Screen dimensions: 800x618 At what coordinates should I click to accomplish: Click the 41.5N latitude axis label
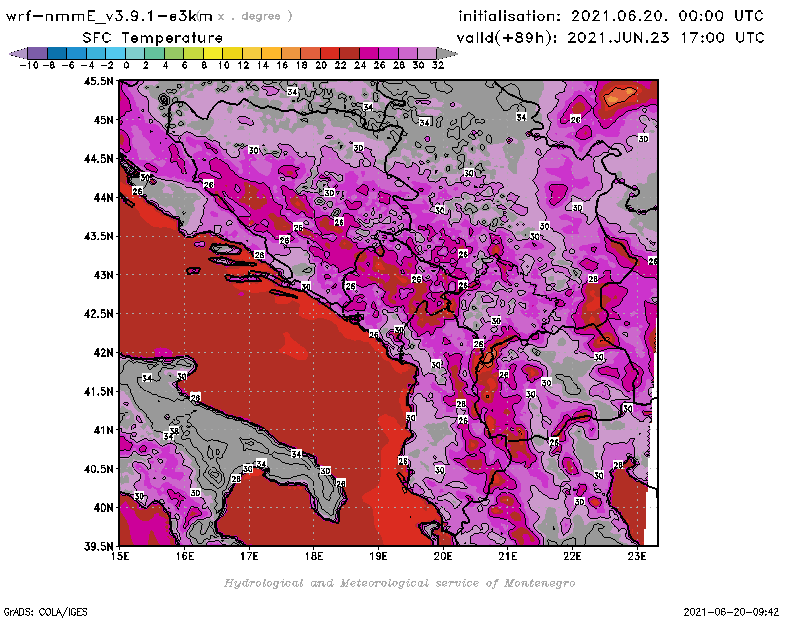[98, 391]
